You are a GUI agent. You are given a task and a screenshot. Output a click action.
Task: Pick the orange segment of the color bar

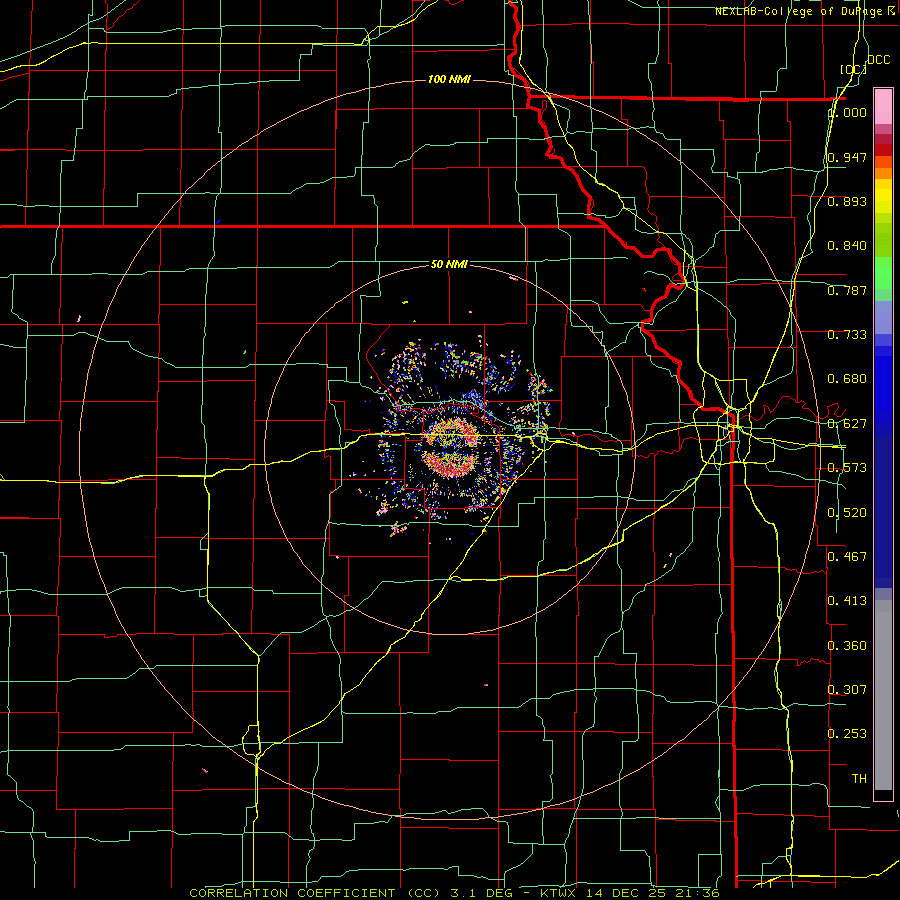tap(883, 168)
